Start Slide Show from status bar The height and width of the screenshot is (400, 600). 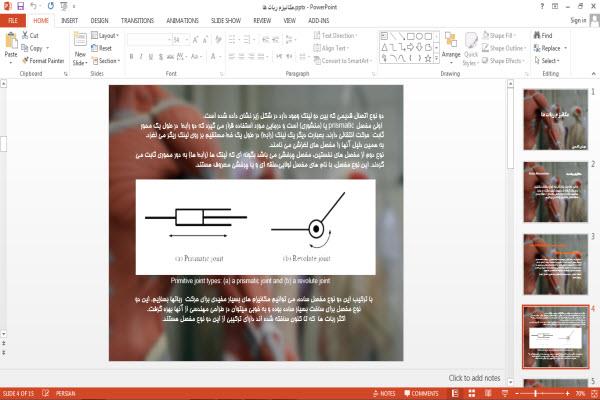coord(505,393)
